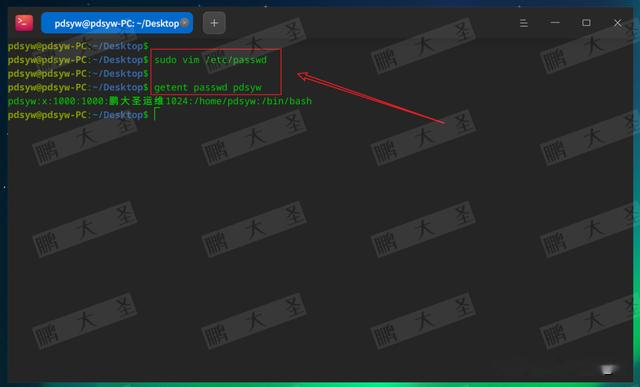
Task: Click the red arrow annotation head
Action: coord(304,76)
